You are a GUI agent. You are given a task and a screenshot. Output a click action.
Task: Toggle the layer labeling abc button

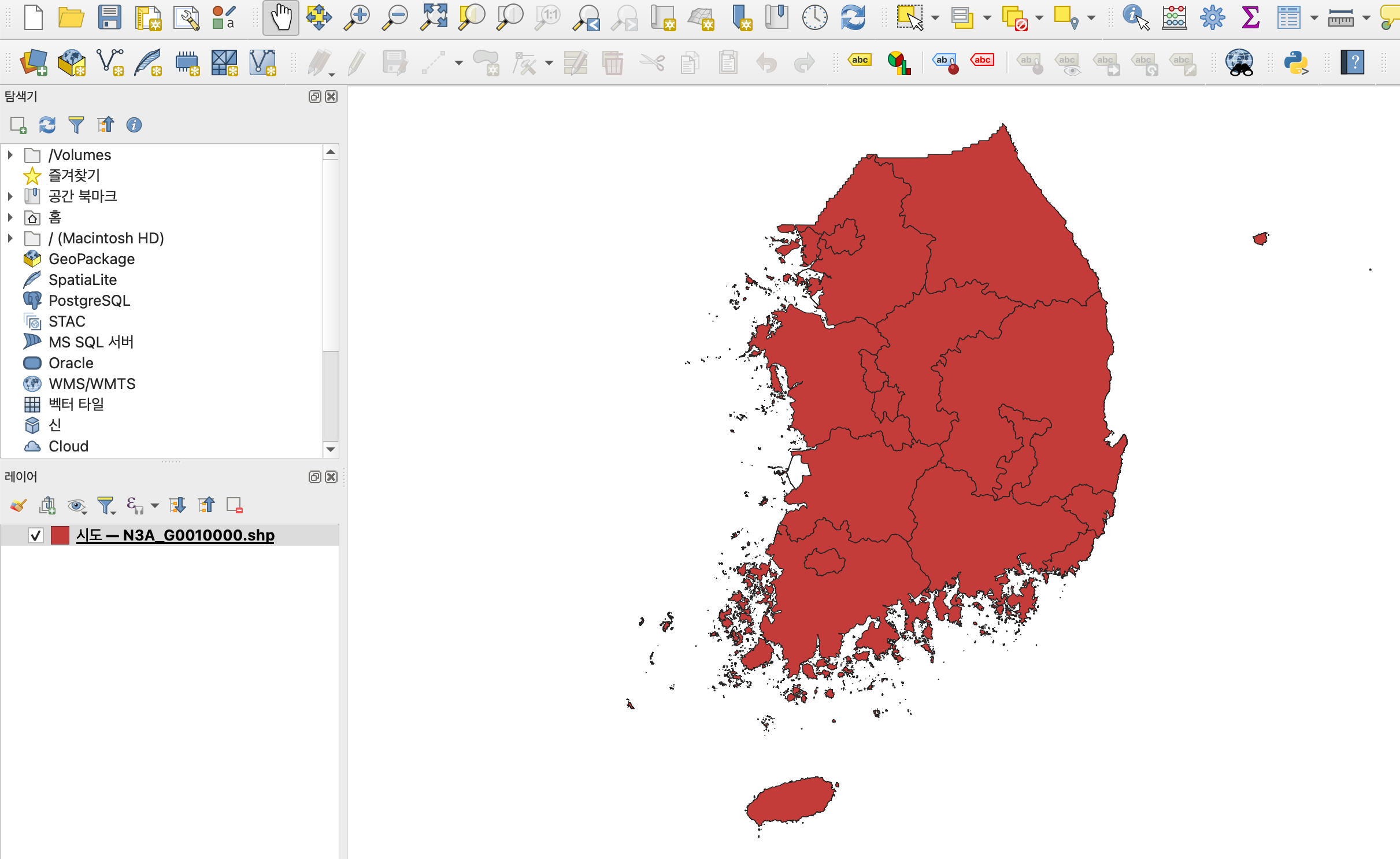860,61
